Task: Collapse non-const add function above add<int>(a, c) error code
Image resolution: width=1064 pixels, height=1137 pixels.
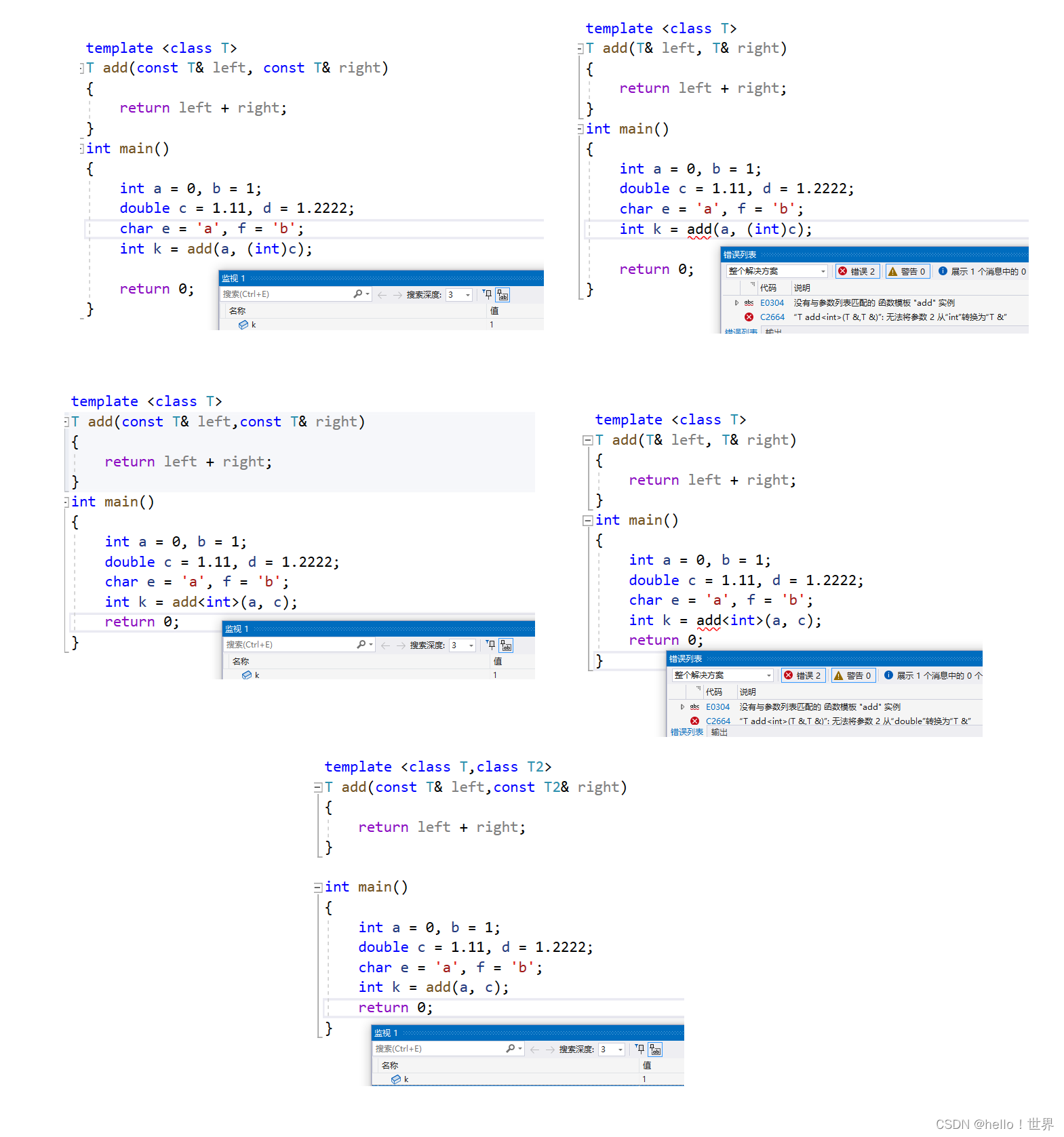Action: [588, 441]
